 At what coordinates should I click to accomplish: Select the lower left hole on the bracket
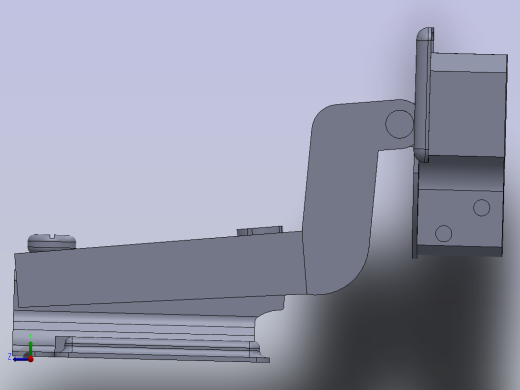(x=444, y=233)
